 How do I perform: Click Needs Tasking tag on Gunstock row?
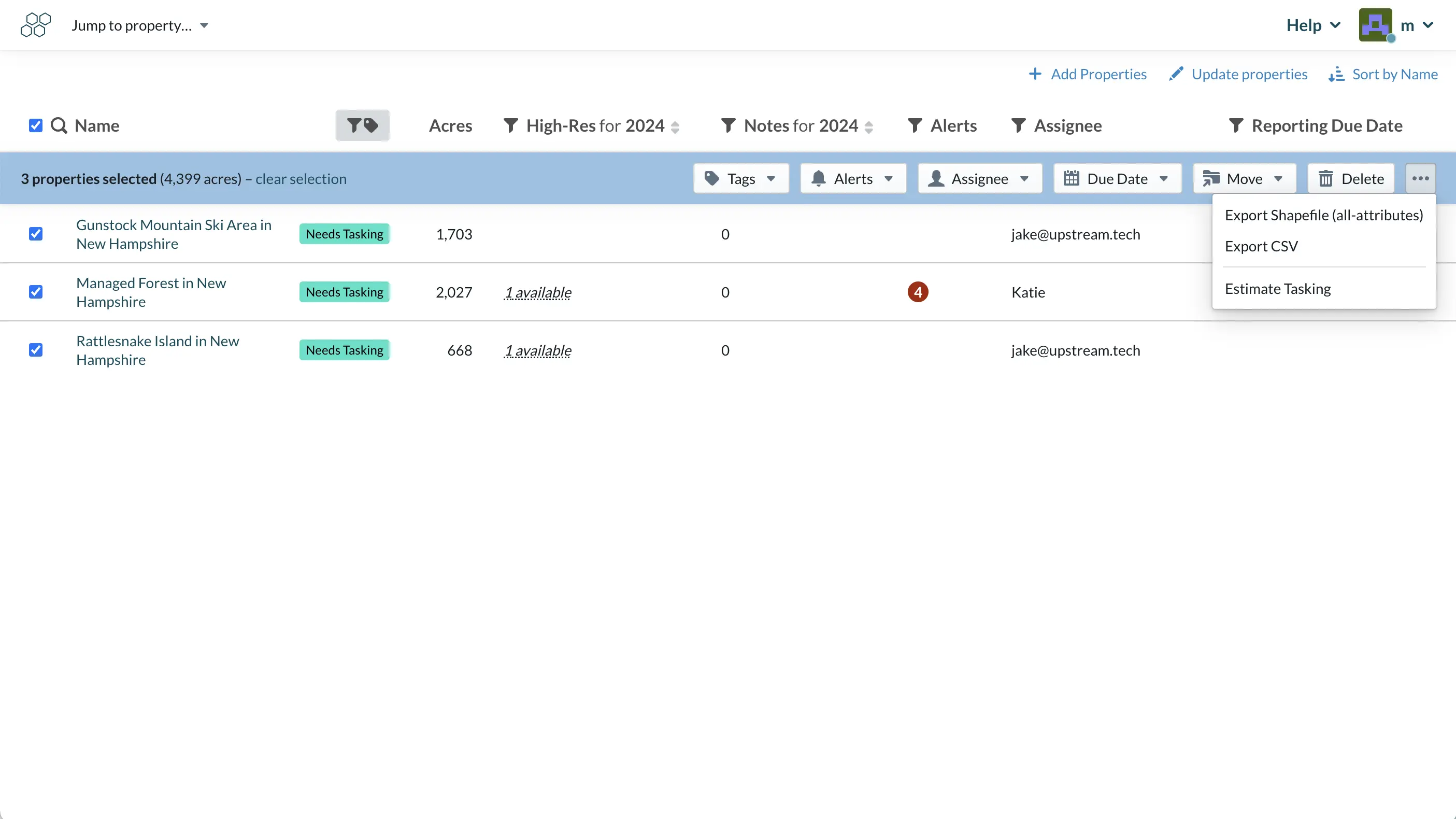[344, 234]
